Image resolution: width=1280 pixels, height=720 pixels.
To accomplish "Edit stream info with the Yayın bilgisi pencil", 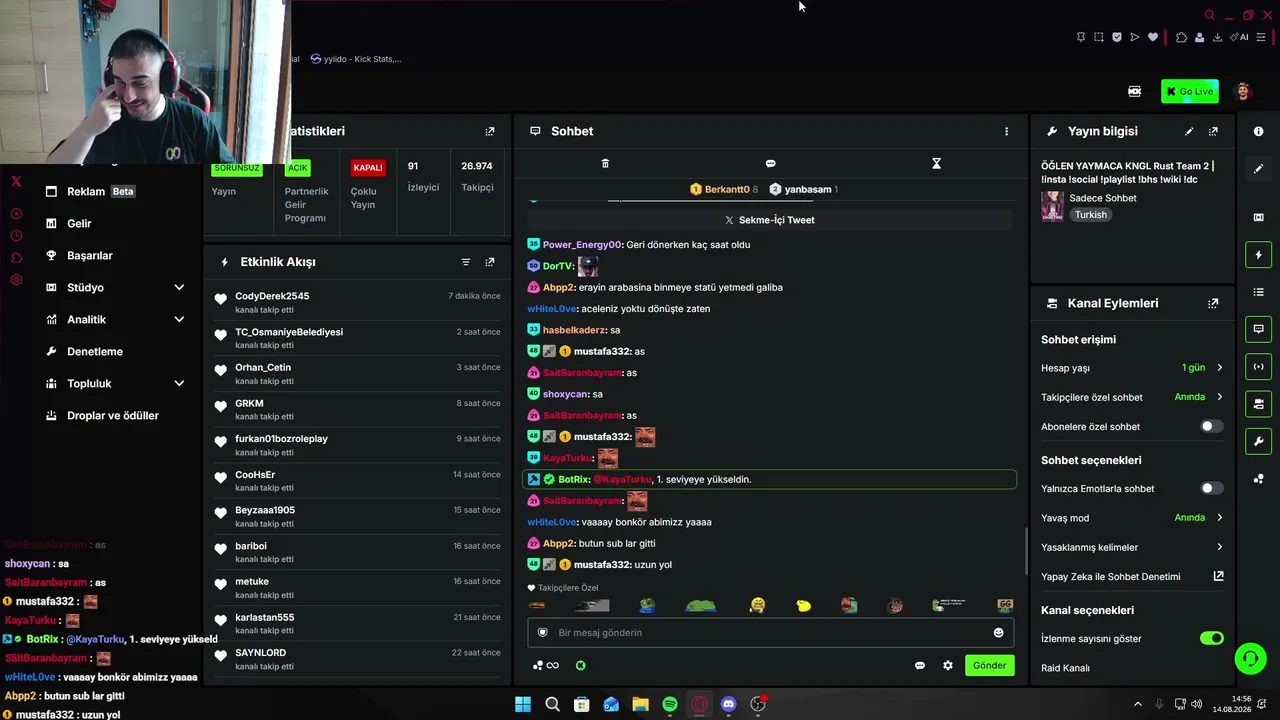I will pyautogui.click(x=1189, y=131).
